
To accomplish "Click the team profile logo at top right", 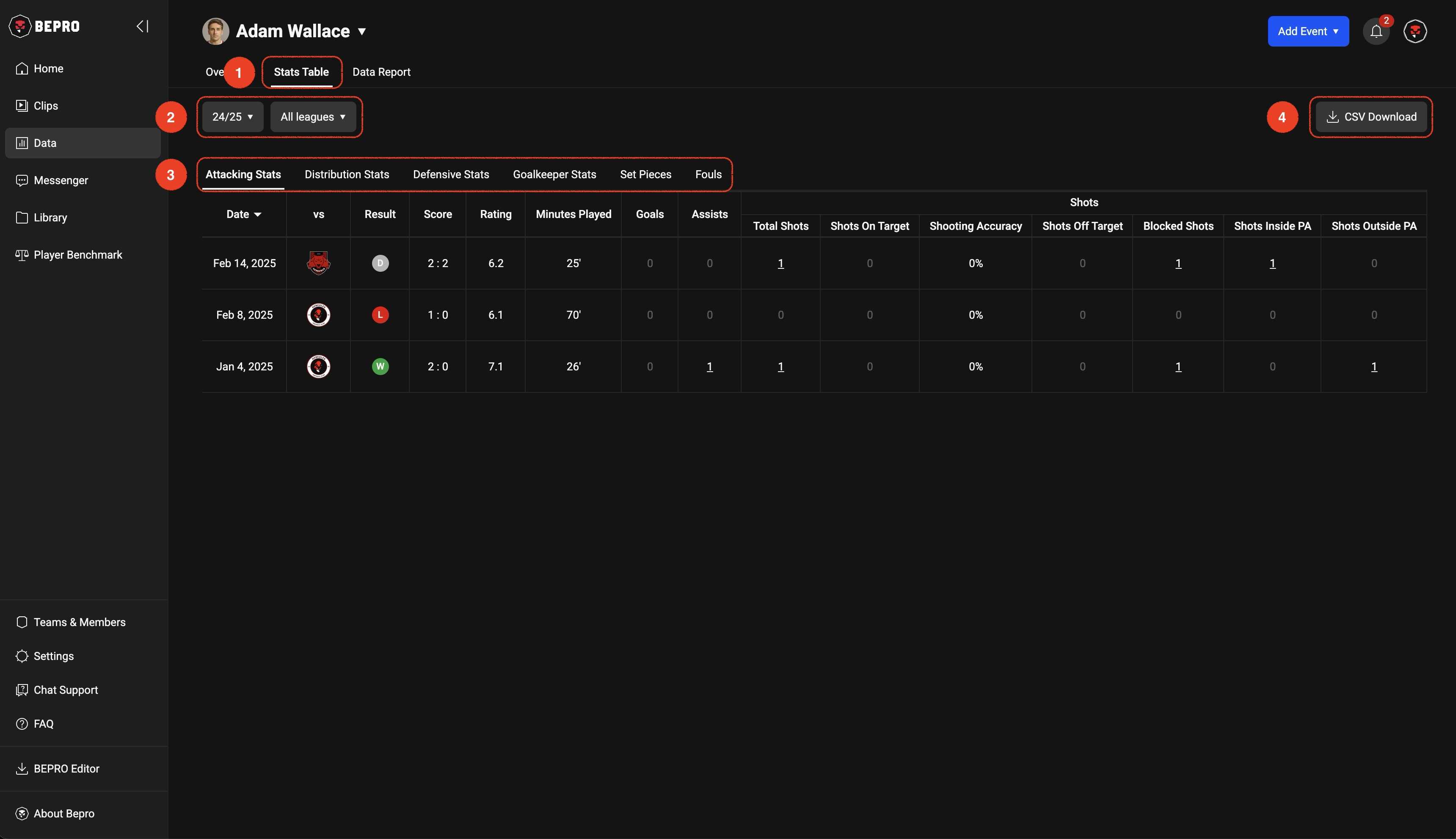I will 1415,32.
